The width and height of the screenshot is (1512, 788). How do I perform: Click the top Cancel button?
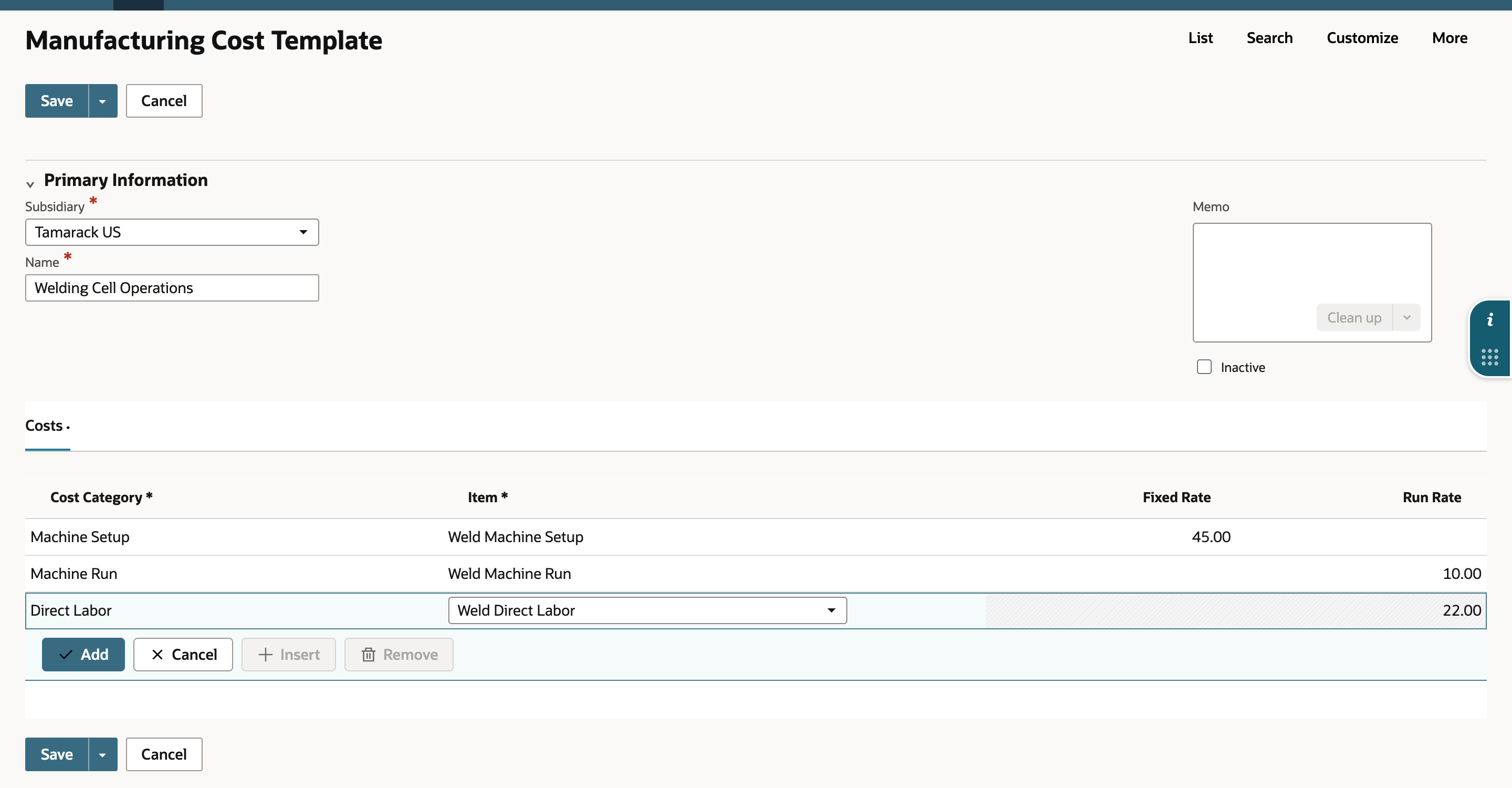pos(164,101)
